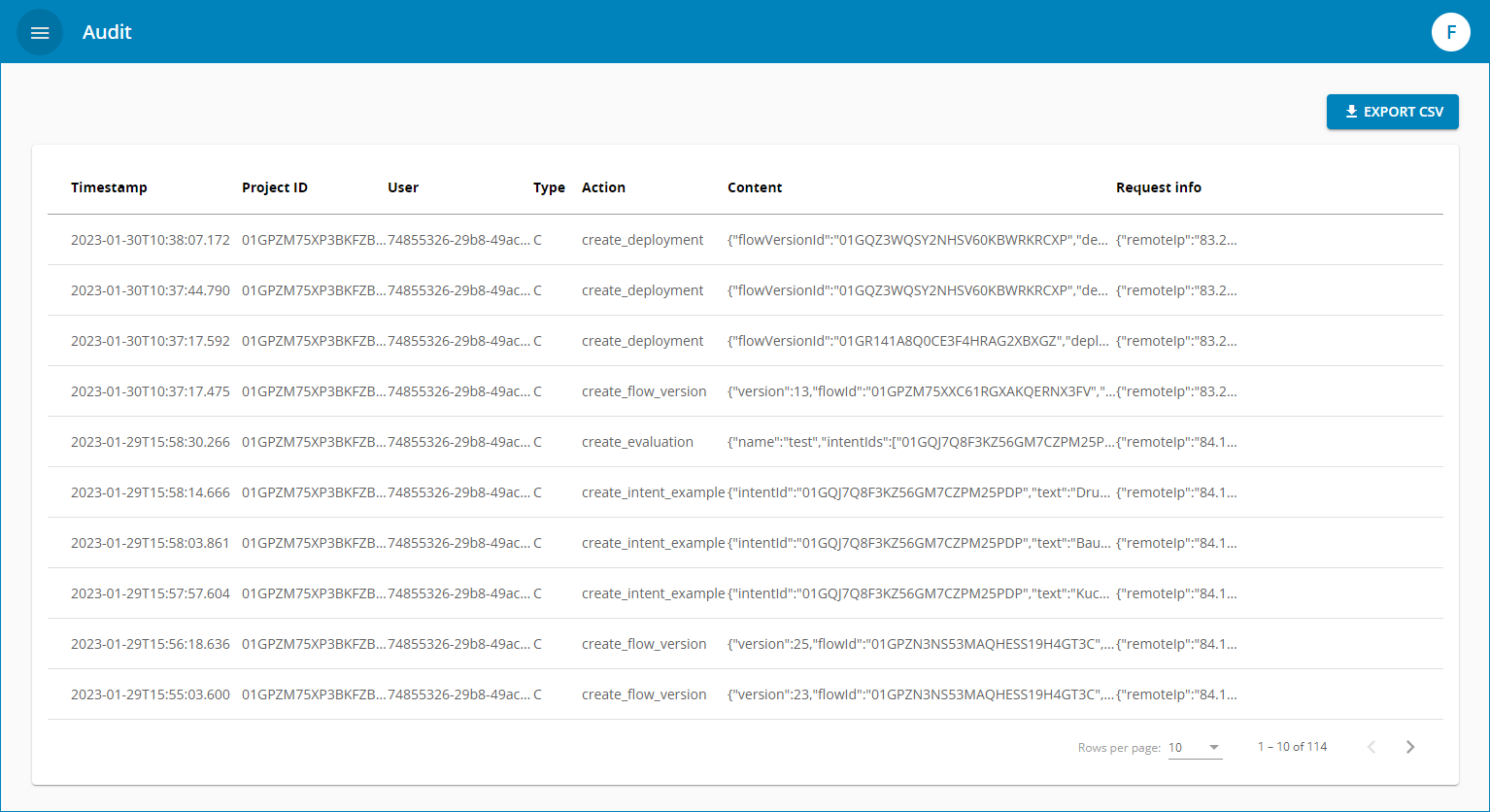Click the create_evaluation action cell
The width and height of the screenshot is (1490, 812).
tap(637, 442)
